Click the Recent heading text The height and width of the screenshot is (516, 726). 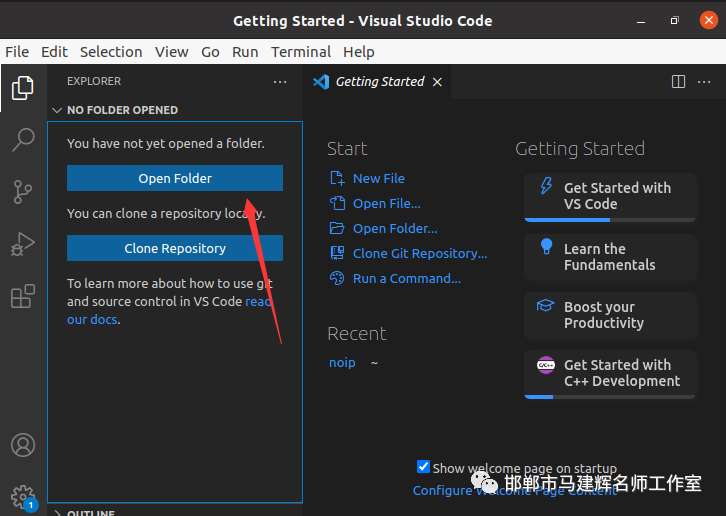[x=357, y=334]
